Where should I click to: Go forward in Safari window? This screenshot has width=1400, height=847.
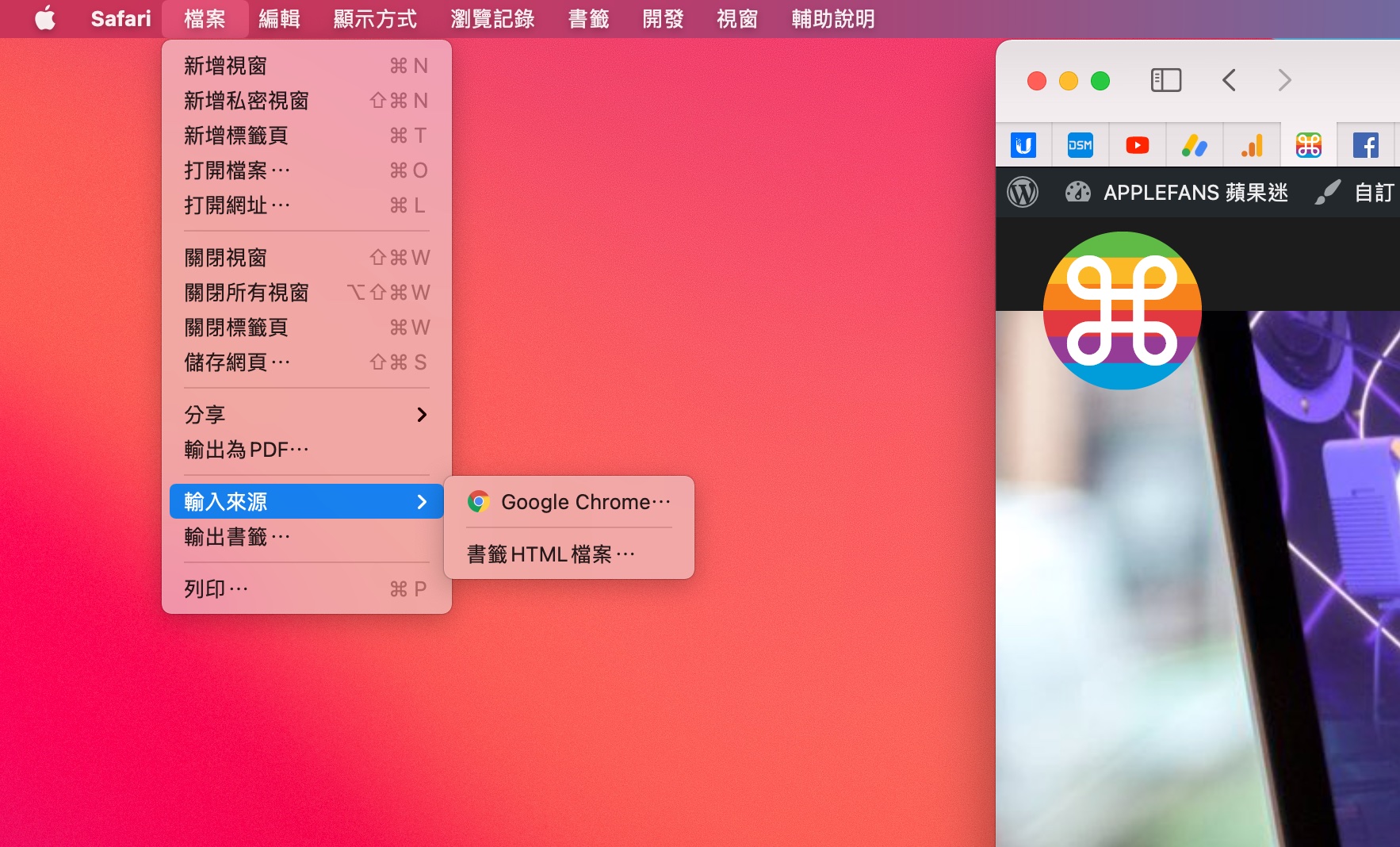[1284, 80]
